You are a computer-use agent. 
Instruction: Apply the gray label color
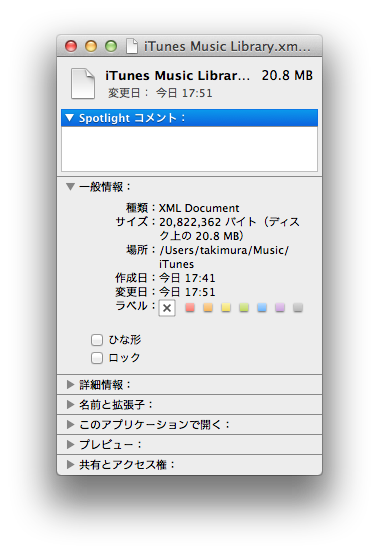tap(298, 307)
